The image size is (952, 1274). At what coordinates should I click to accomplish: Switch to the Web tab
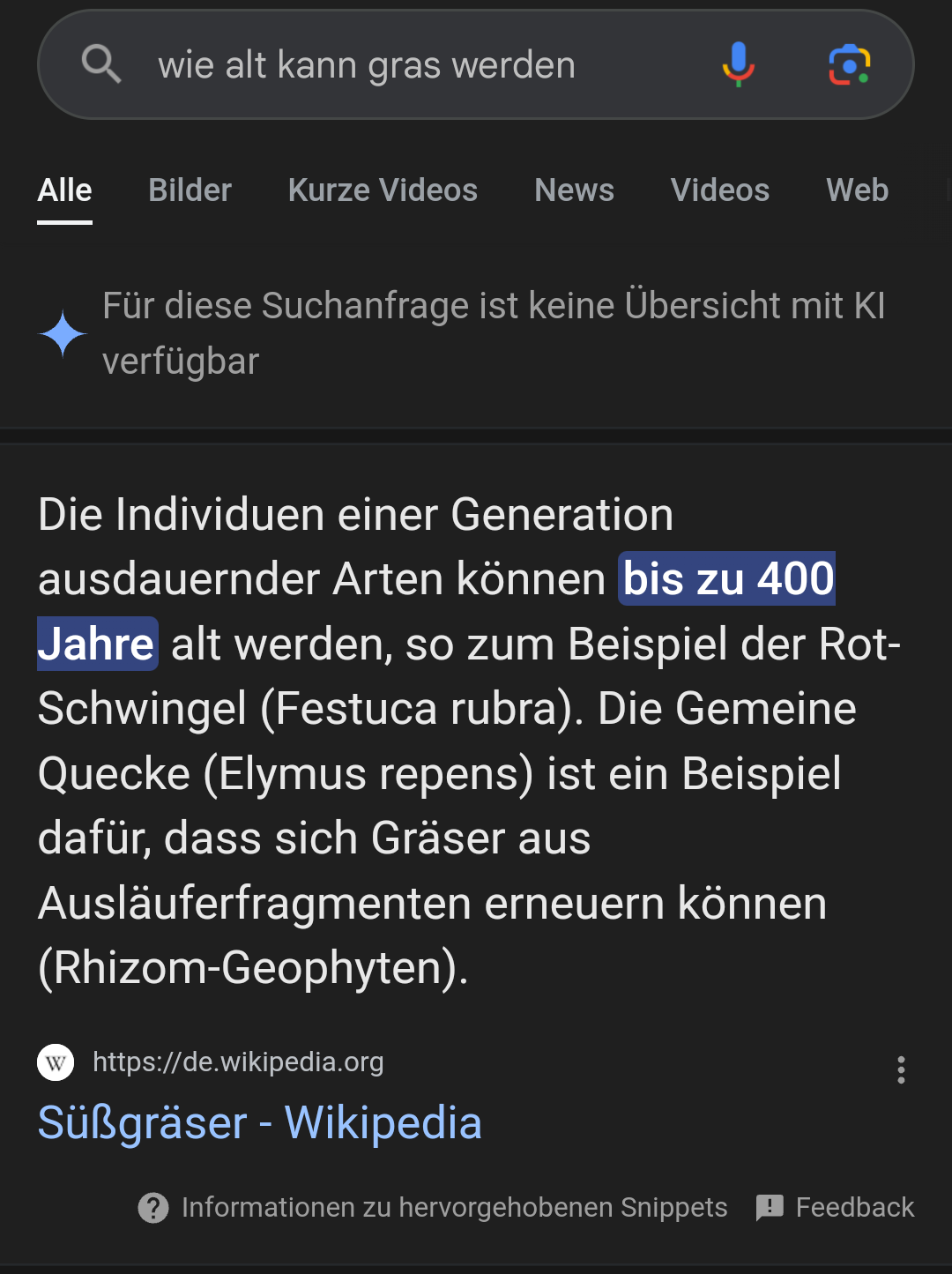(x=857, y=190)
